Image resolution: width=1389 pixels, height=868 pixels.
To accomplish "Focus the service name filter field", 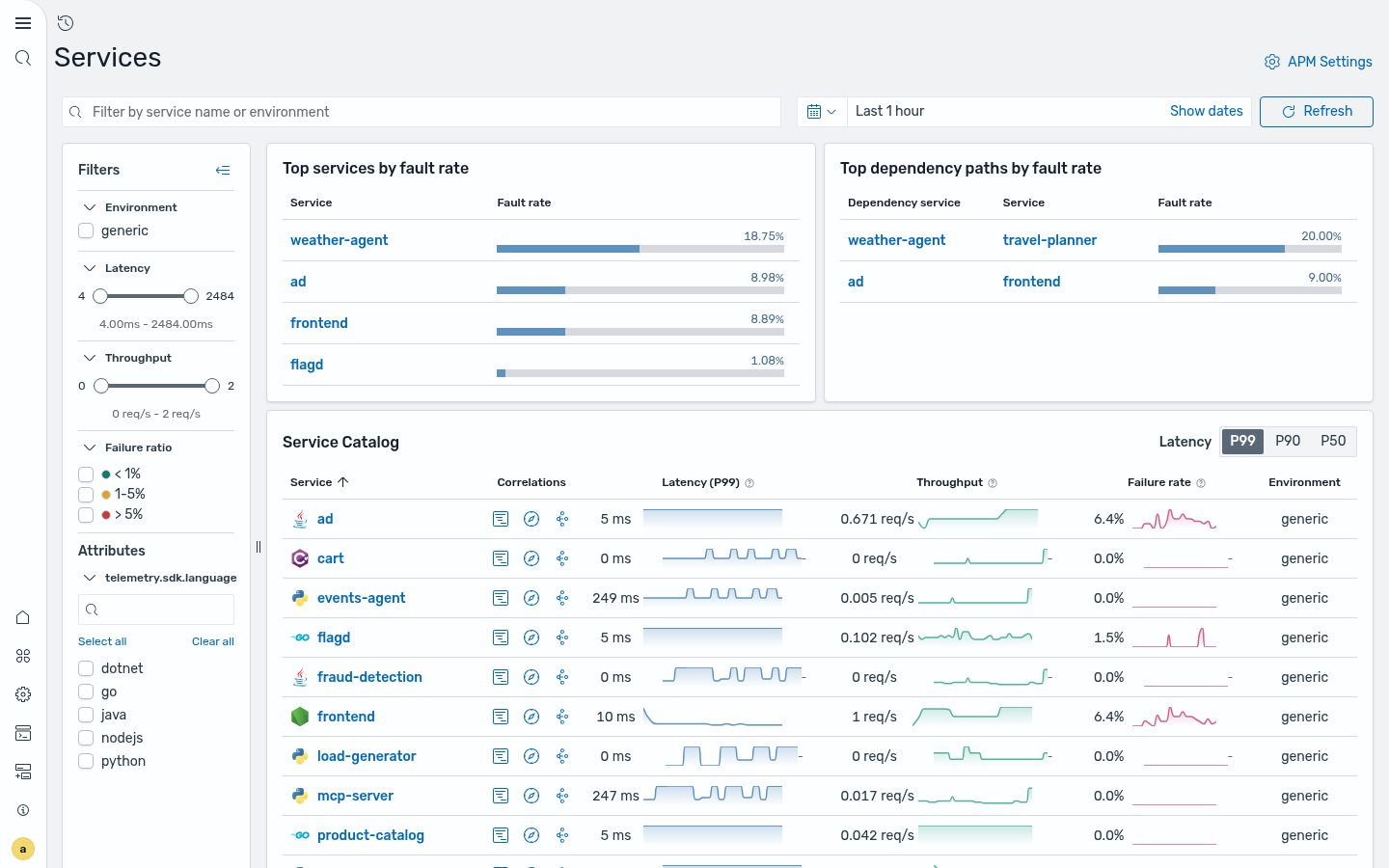I will pyautogui.click(x=422, y=112).
